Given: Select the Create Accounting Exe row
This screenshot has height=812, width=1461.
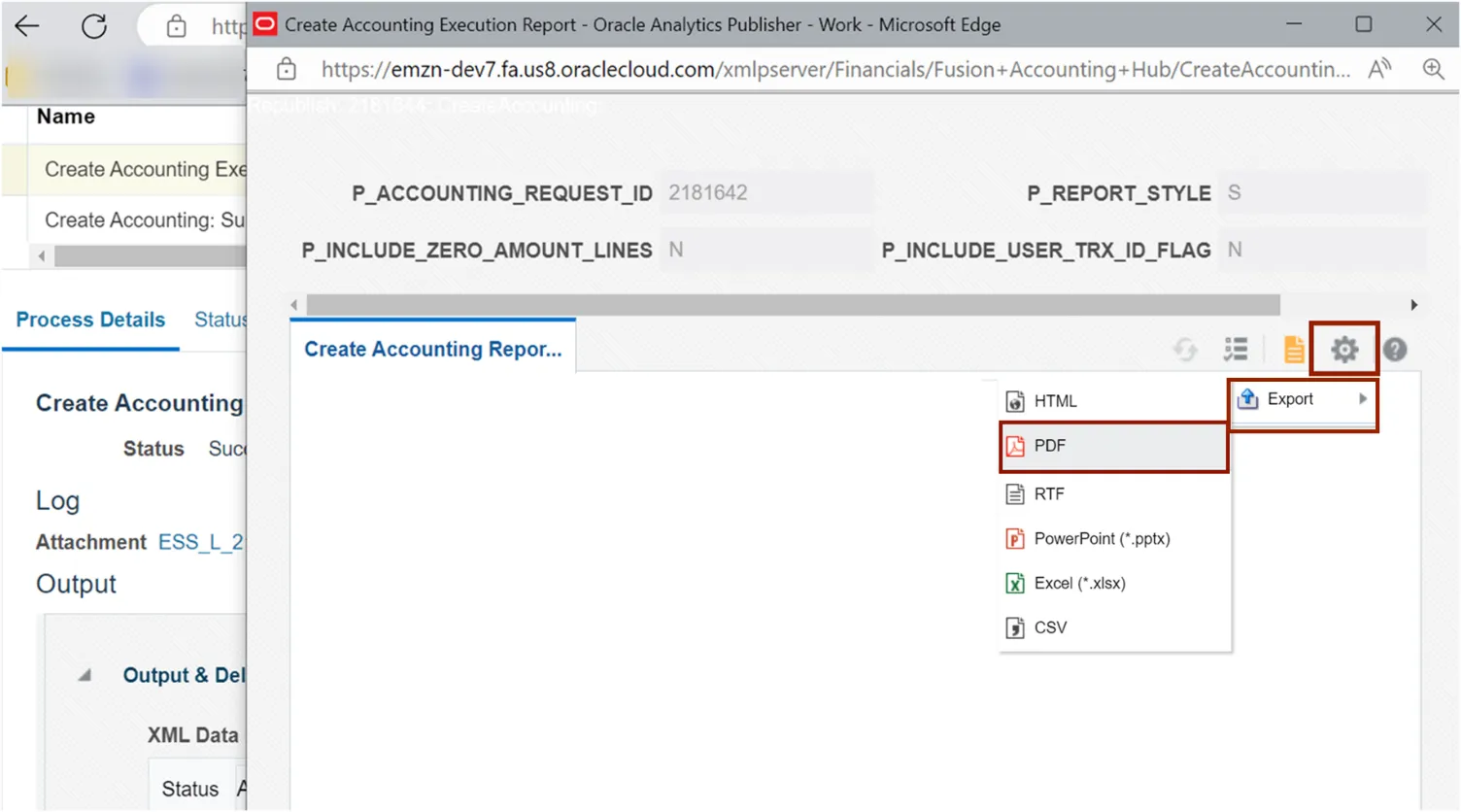Looking at the screenshot, I should click(124, 169).
